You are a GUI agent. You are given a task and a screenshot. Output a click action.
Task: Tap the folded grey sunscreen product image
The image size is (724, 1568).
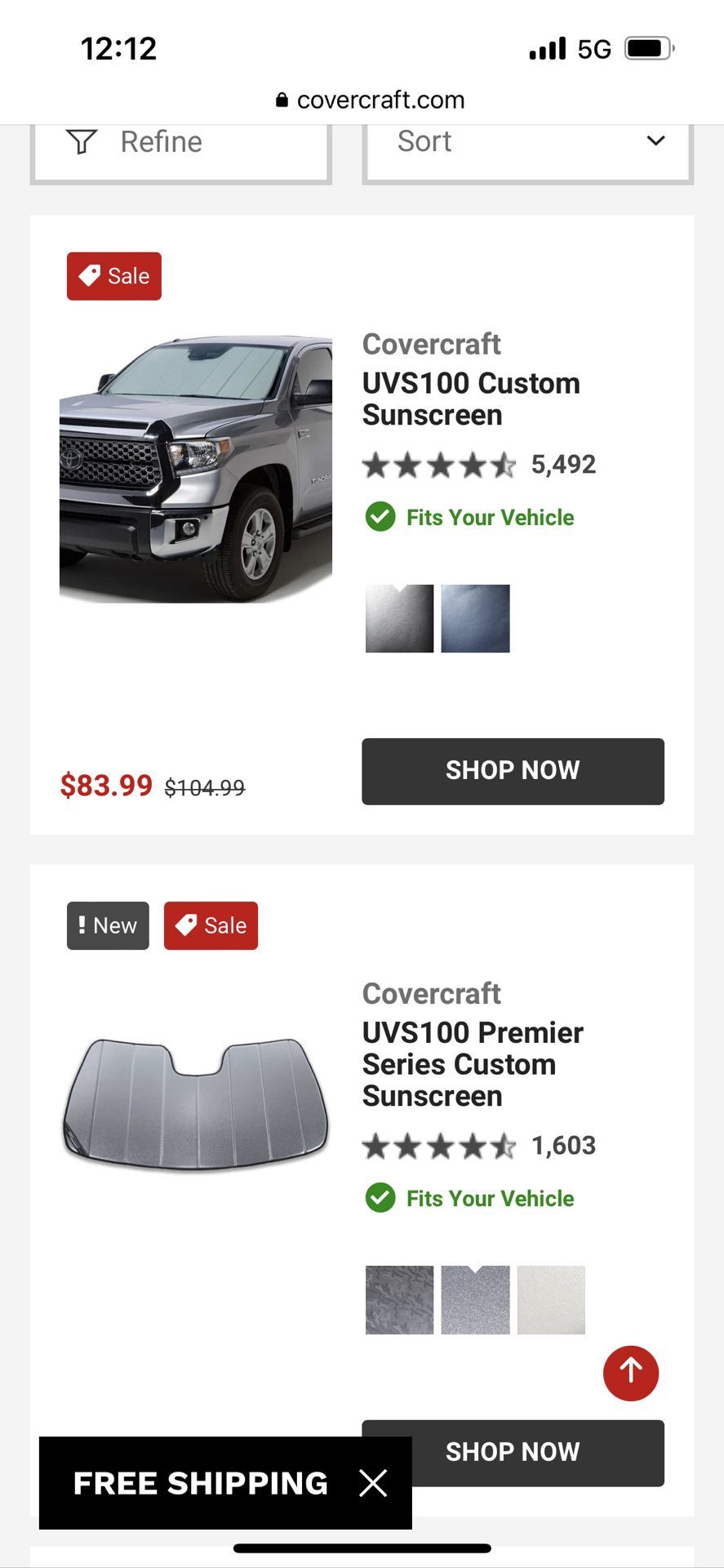196,1102
